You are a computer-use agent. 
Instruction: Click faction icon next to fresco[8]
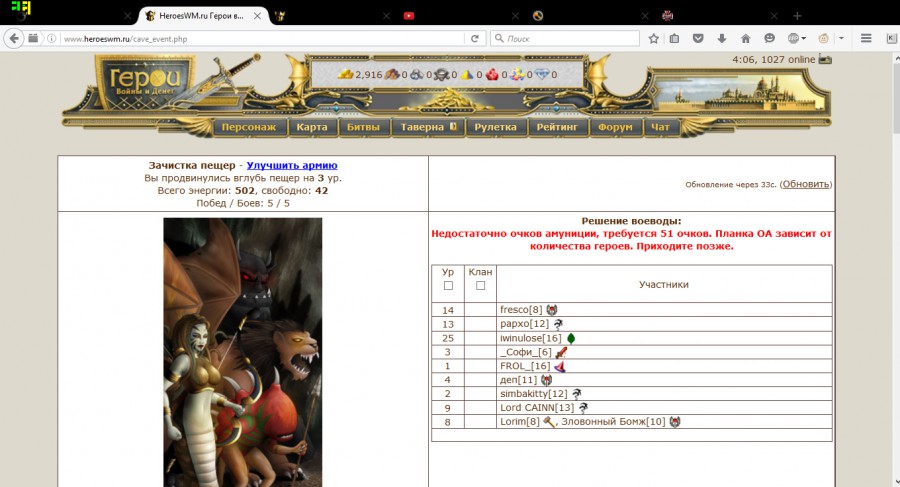[552, 310]
